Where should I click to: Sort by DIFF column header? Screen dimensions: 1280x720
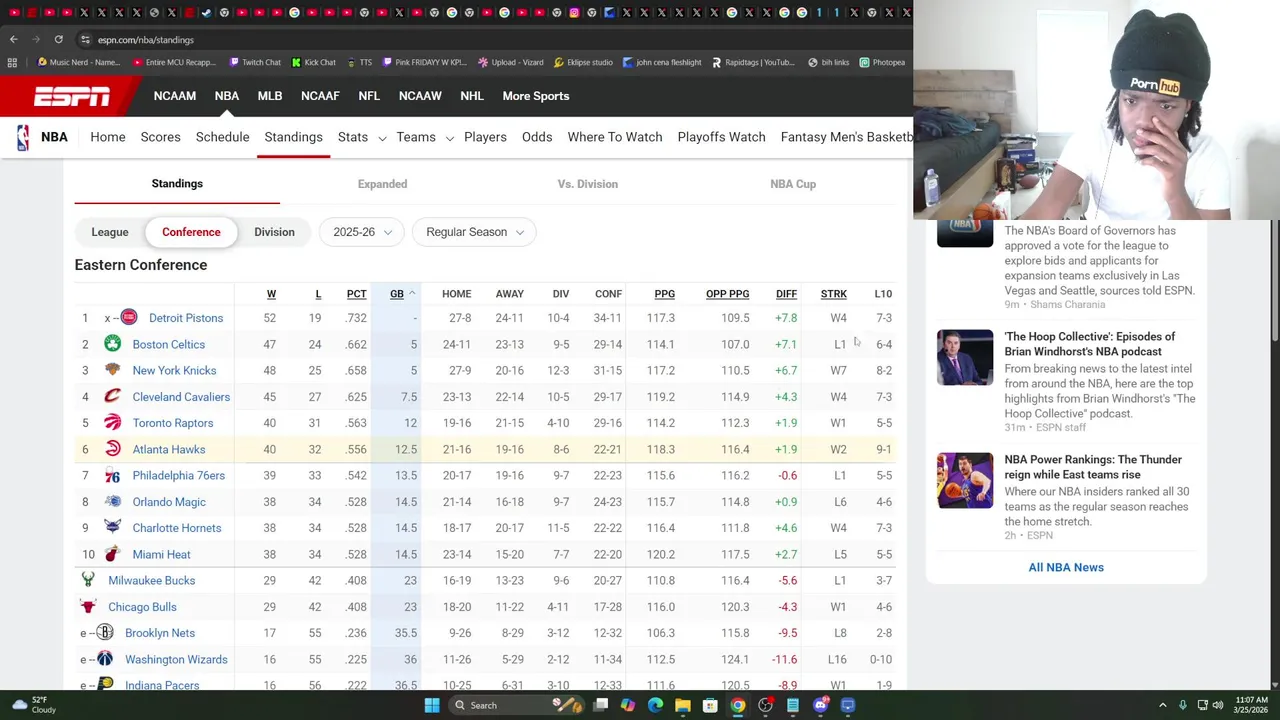tap(786, 294)
